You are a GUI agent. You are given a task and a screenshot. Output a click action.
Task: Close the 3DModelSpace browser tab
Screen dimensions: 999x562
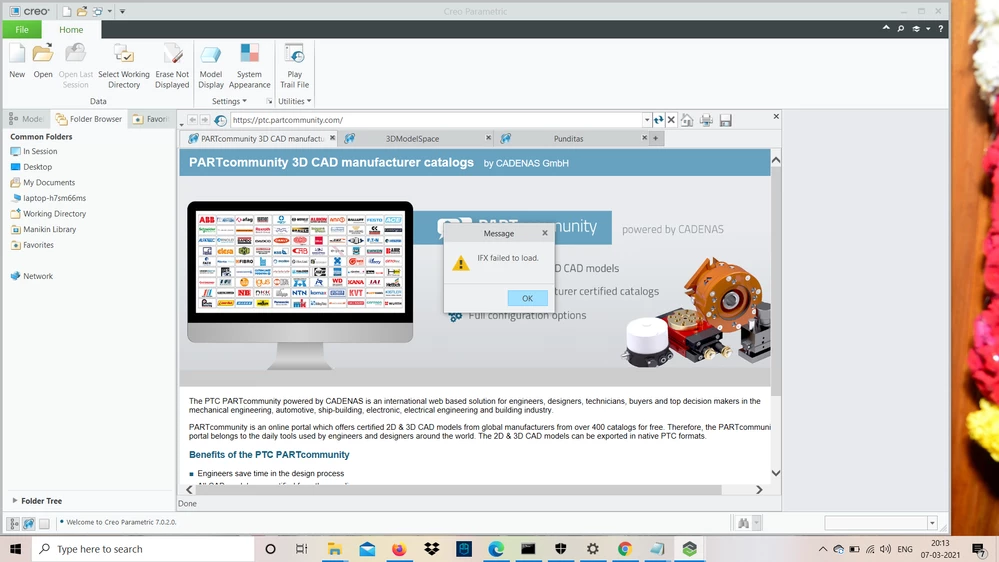[489, 138]
